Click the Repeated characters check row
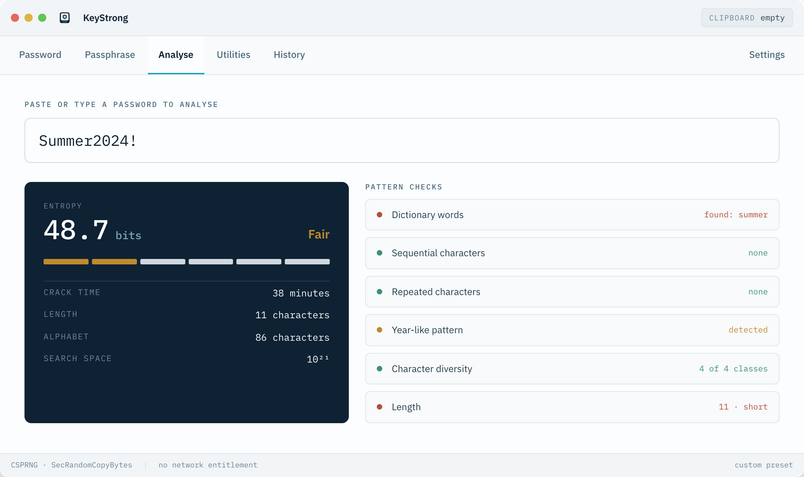Screen dimensions: 804x477 click(x=572, y=292)
